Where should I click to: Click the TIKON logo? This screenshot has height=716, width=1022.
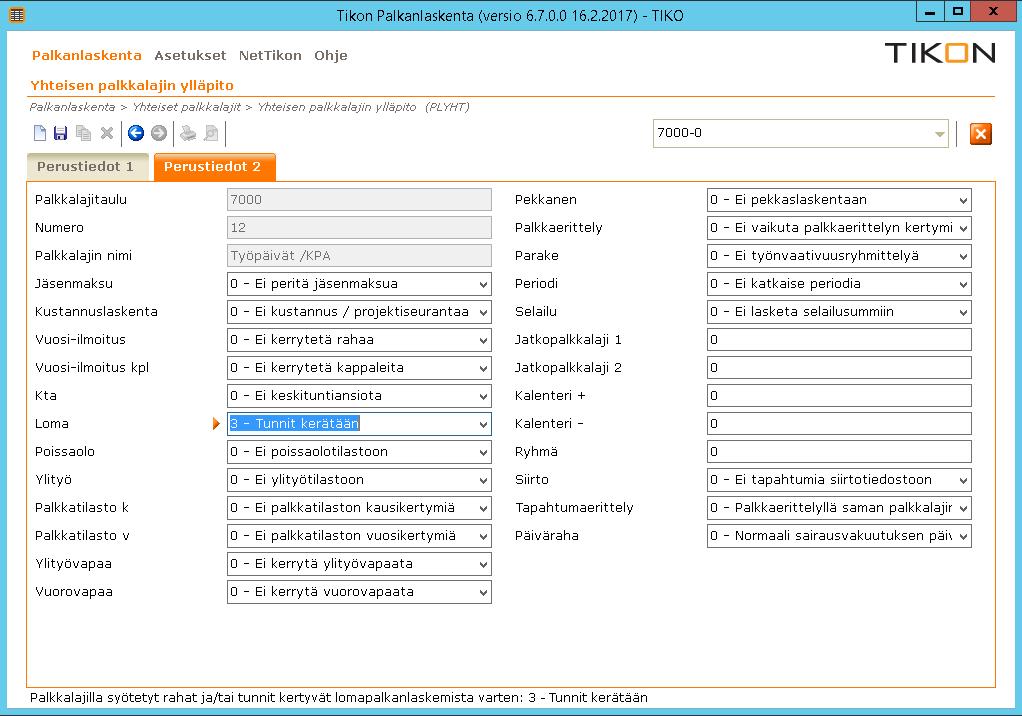tap(939, 53)
